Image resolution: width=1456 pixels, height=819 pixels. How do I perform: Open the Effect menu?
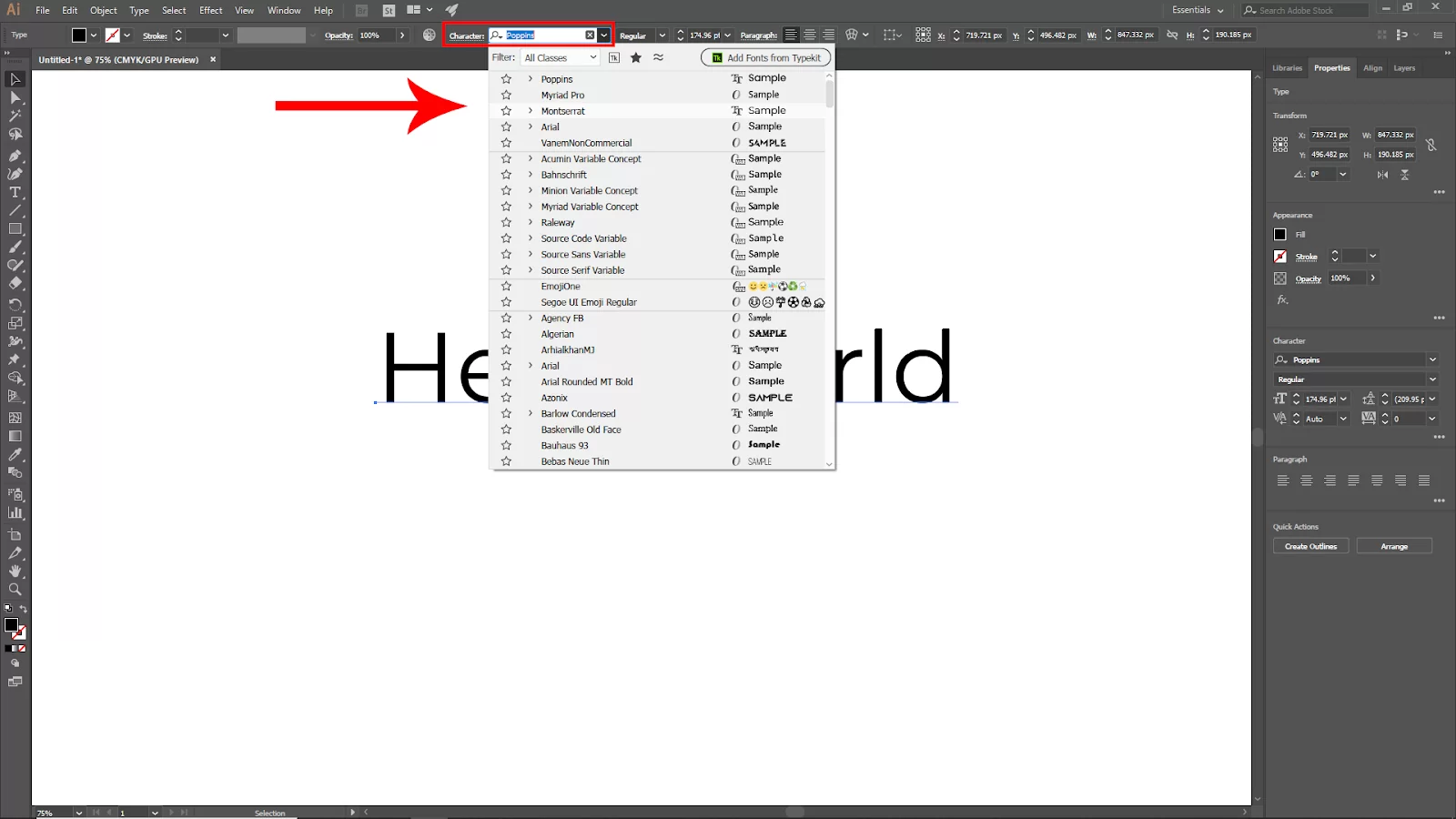pos(211,10)
